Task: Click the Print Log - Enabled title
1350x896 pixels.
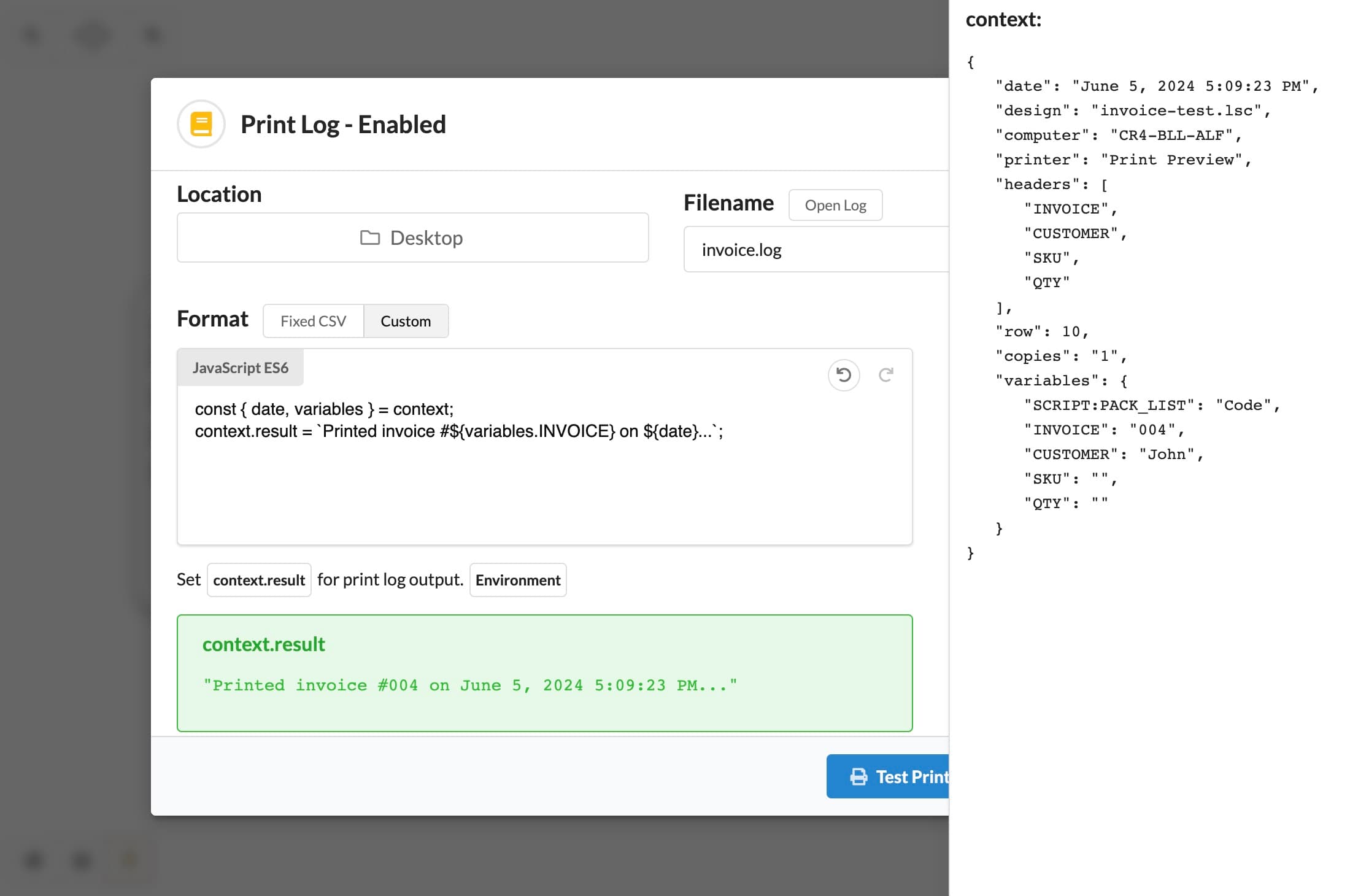Action: click(343, 125)
